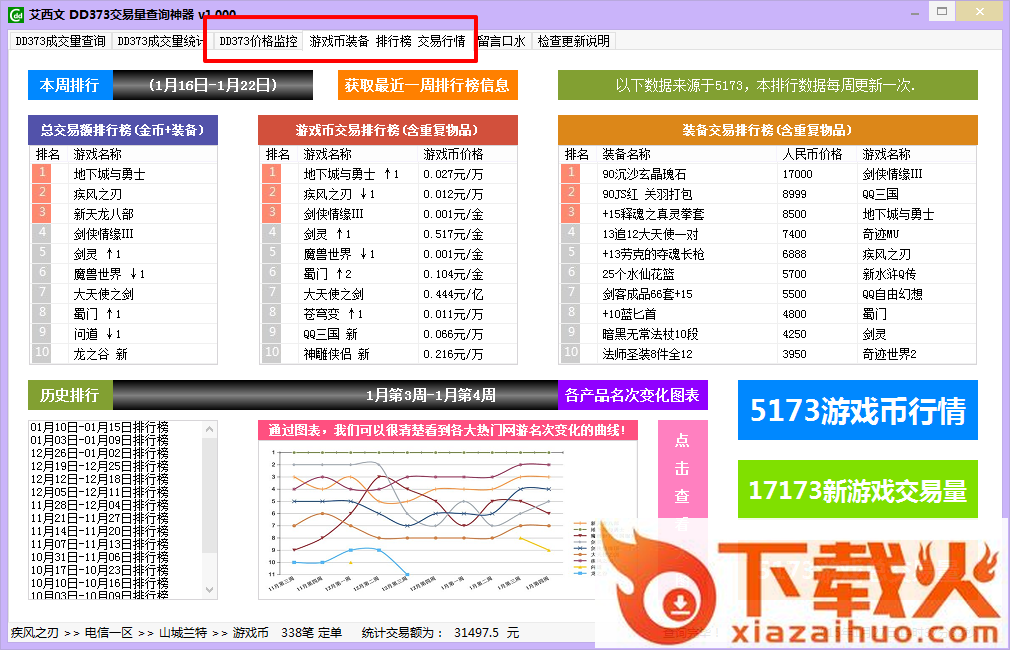The height and width of the screenshot is (650, 1010).
Task: Click the 游戏币价格 column header
Action: (x=453, y=154)
